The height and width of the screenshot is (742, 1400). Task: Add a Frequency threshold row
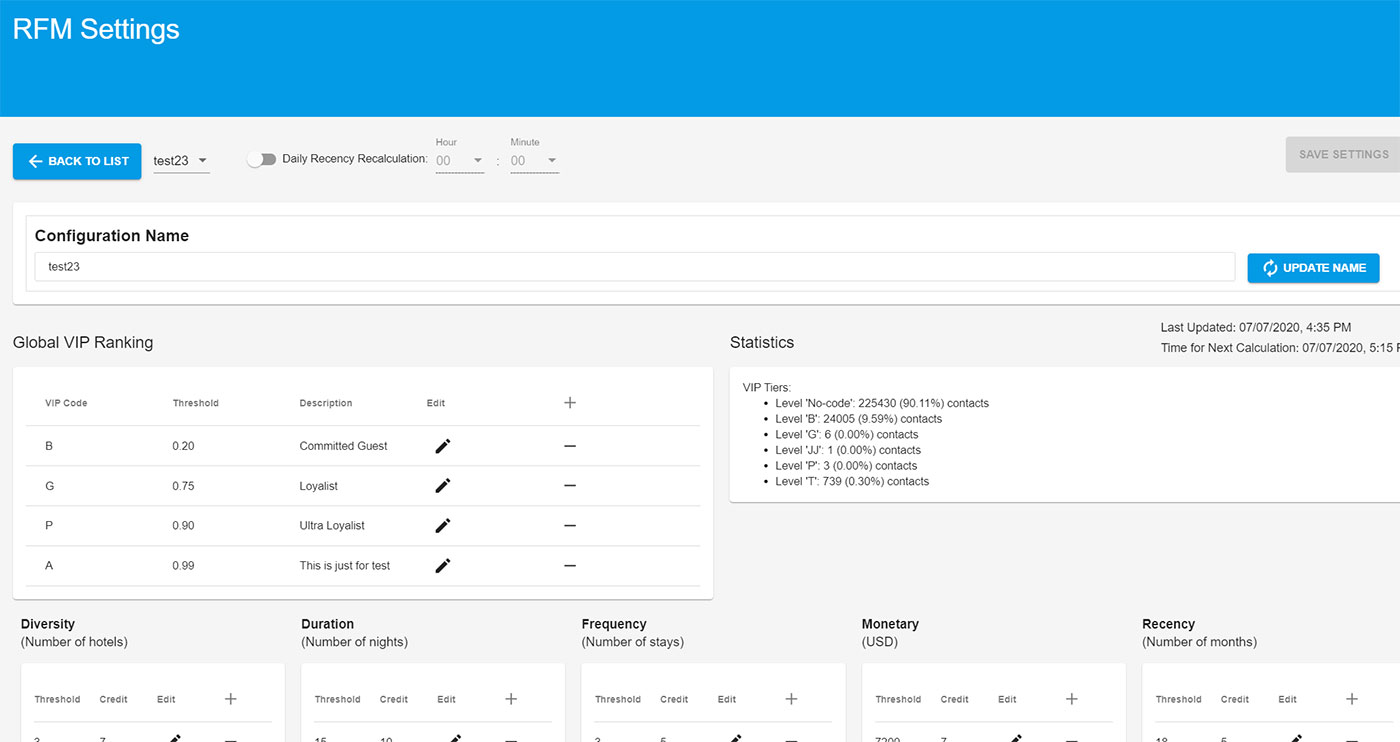pyautogui.click(x=791, y=699)
